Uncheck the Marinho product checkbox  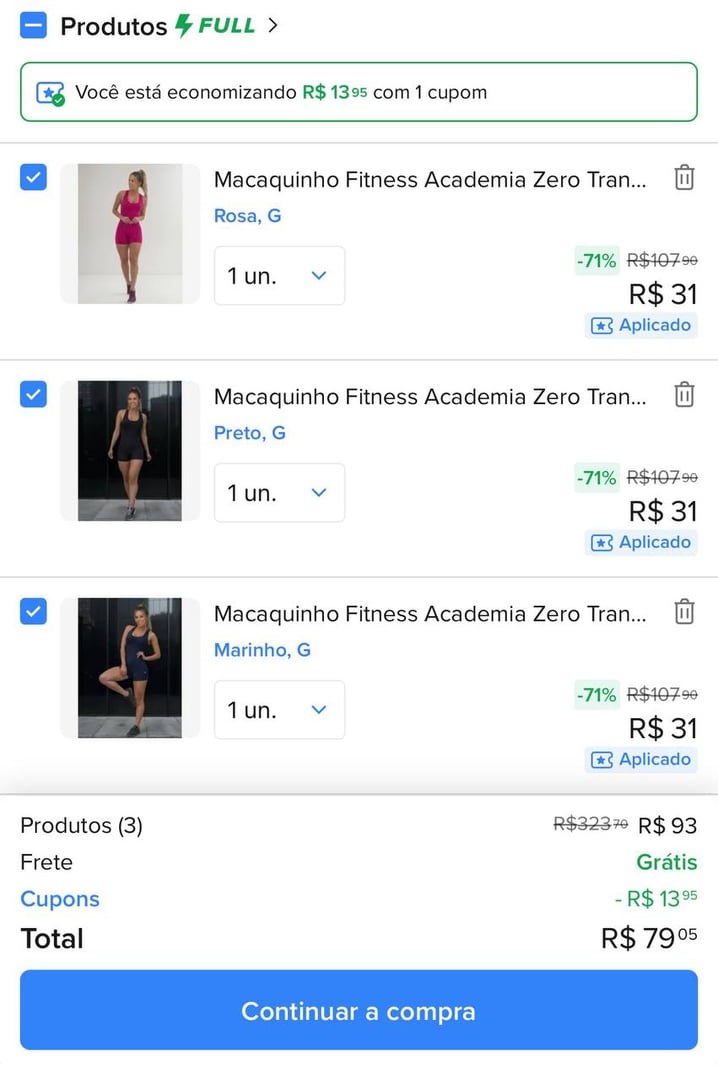point(33,611)
